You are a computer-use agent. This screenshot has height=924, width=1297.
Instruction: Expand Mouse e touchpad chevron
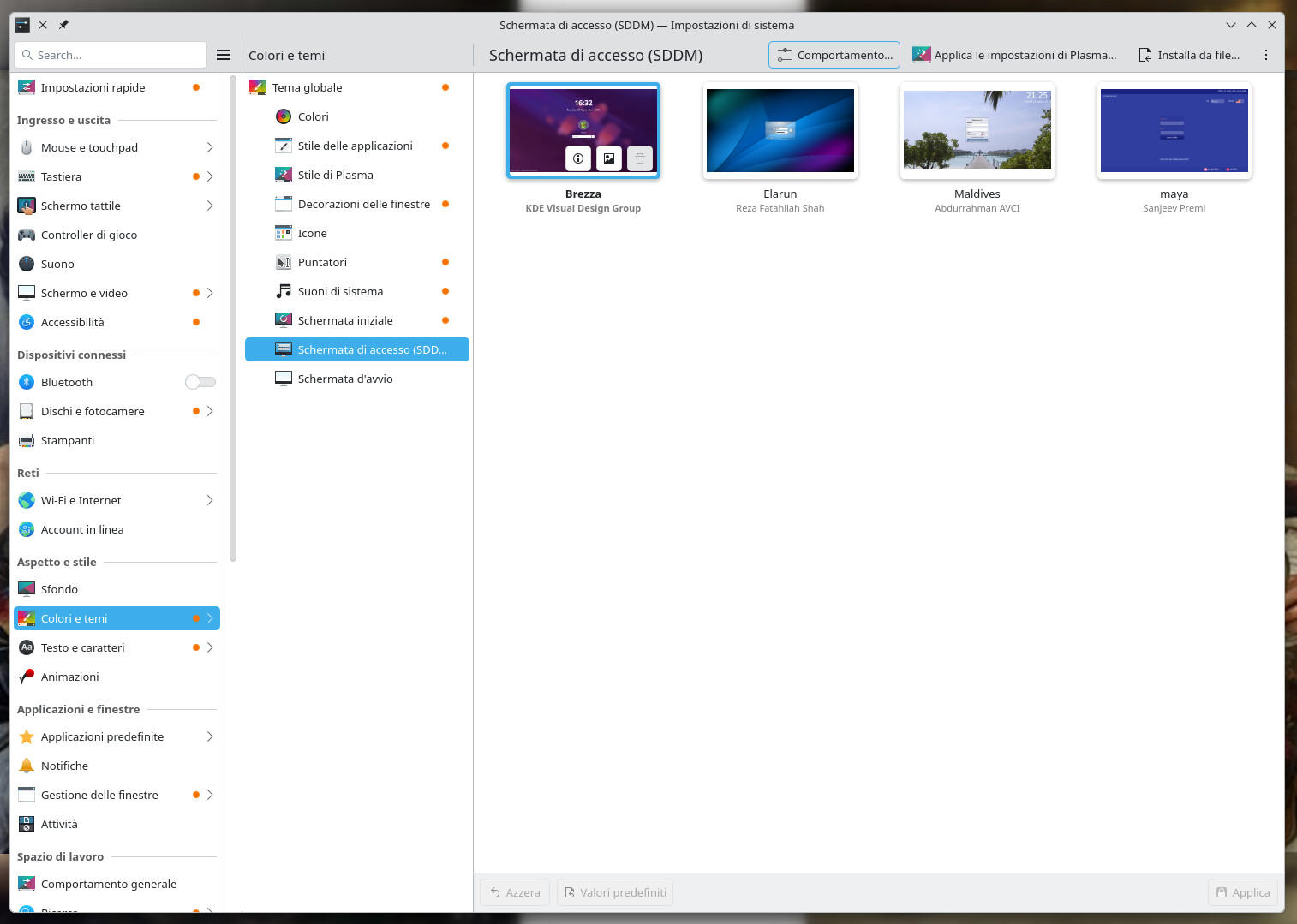209,147
